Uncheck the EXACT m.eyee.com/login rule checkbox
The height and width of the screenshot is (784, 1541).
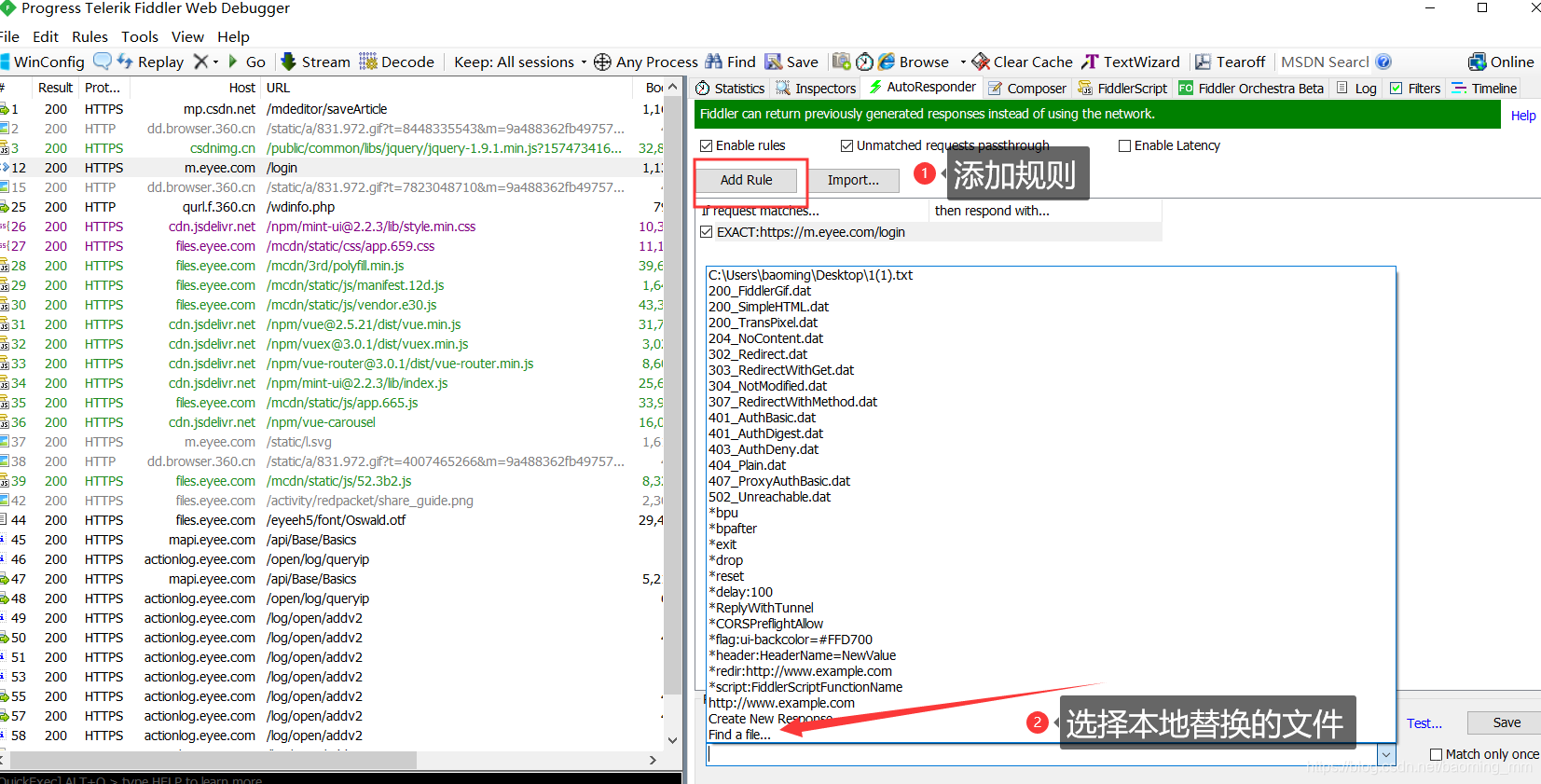click(707, 232)
